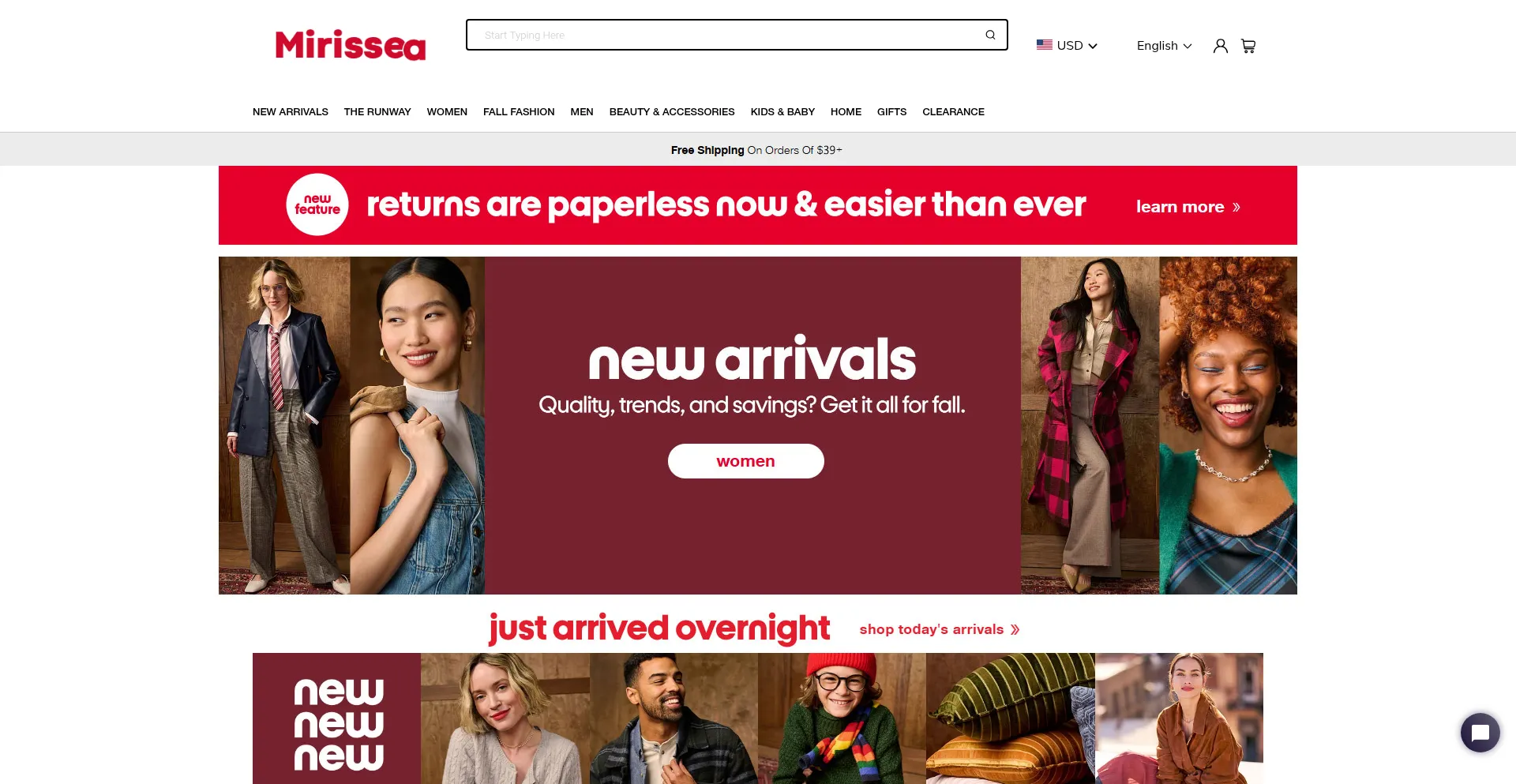This screenshot has height=784, width=1516.
Task: Click the new feature circle badge
Action: click(x=317, y=204)
